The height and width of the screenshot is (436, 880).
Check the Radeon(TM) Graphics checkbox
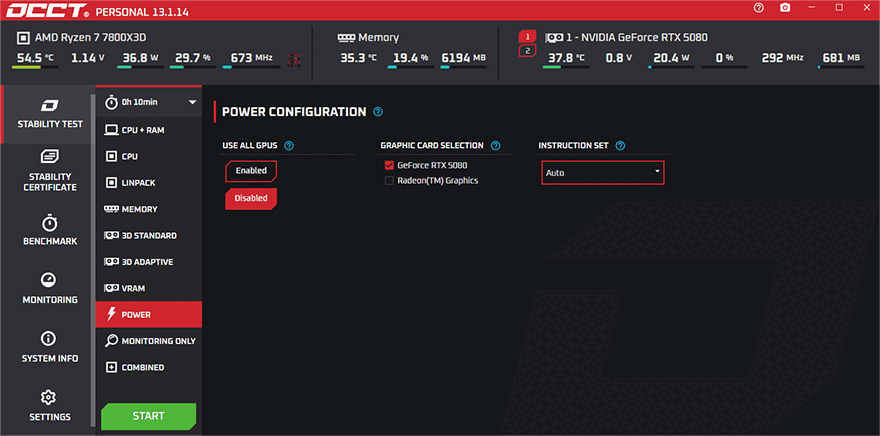(389, 181)
